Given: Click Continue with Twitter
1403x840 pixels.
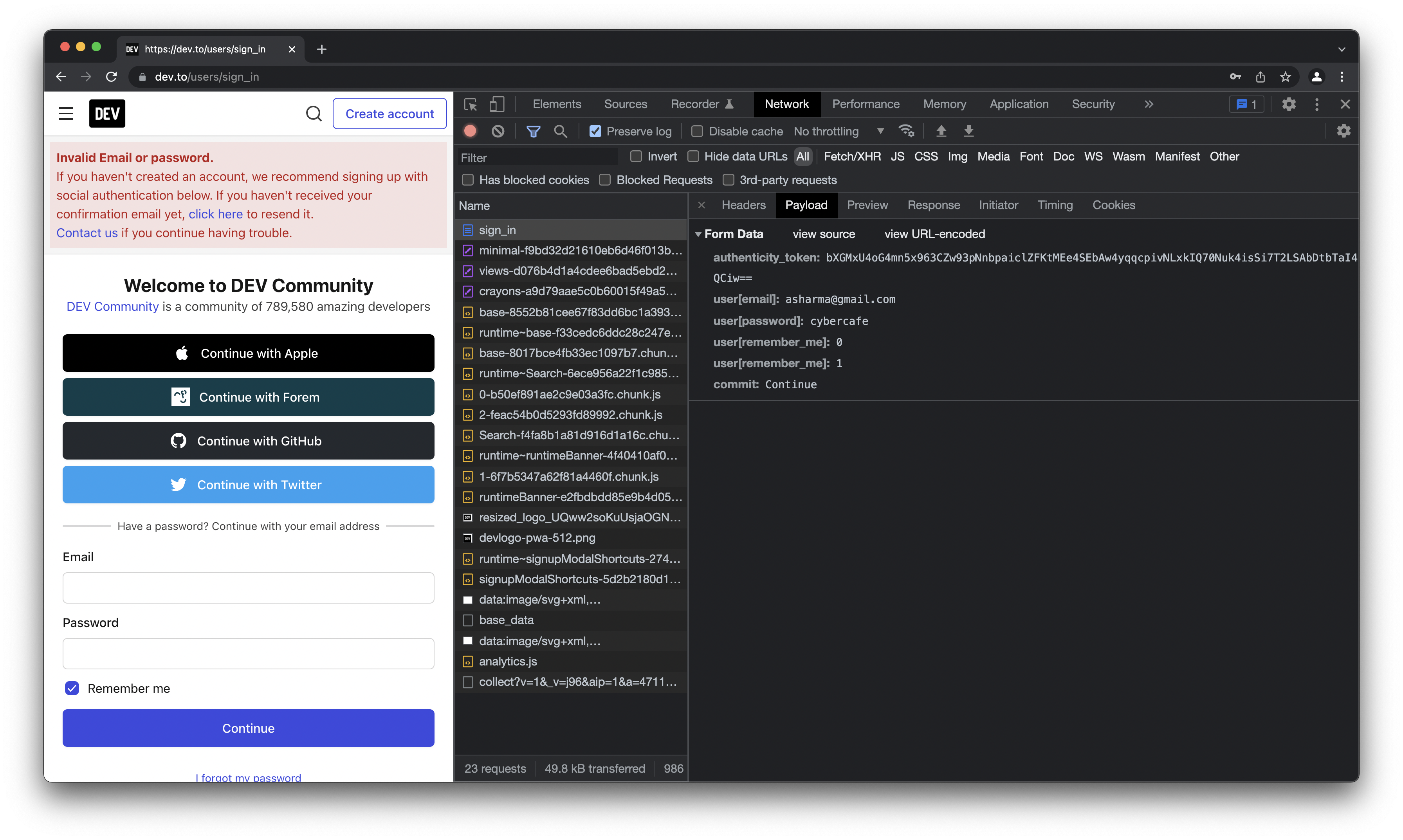Looking at the screenshot, I should point(249,485).
